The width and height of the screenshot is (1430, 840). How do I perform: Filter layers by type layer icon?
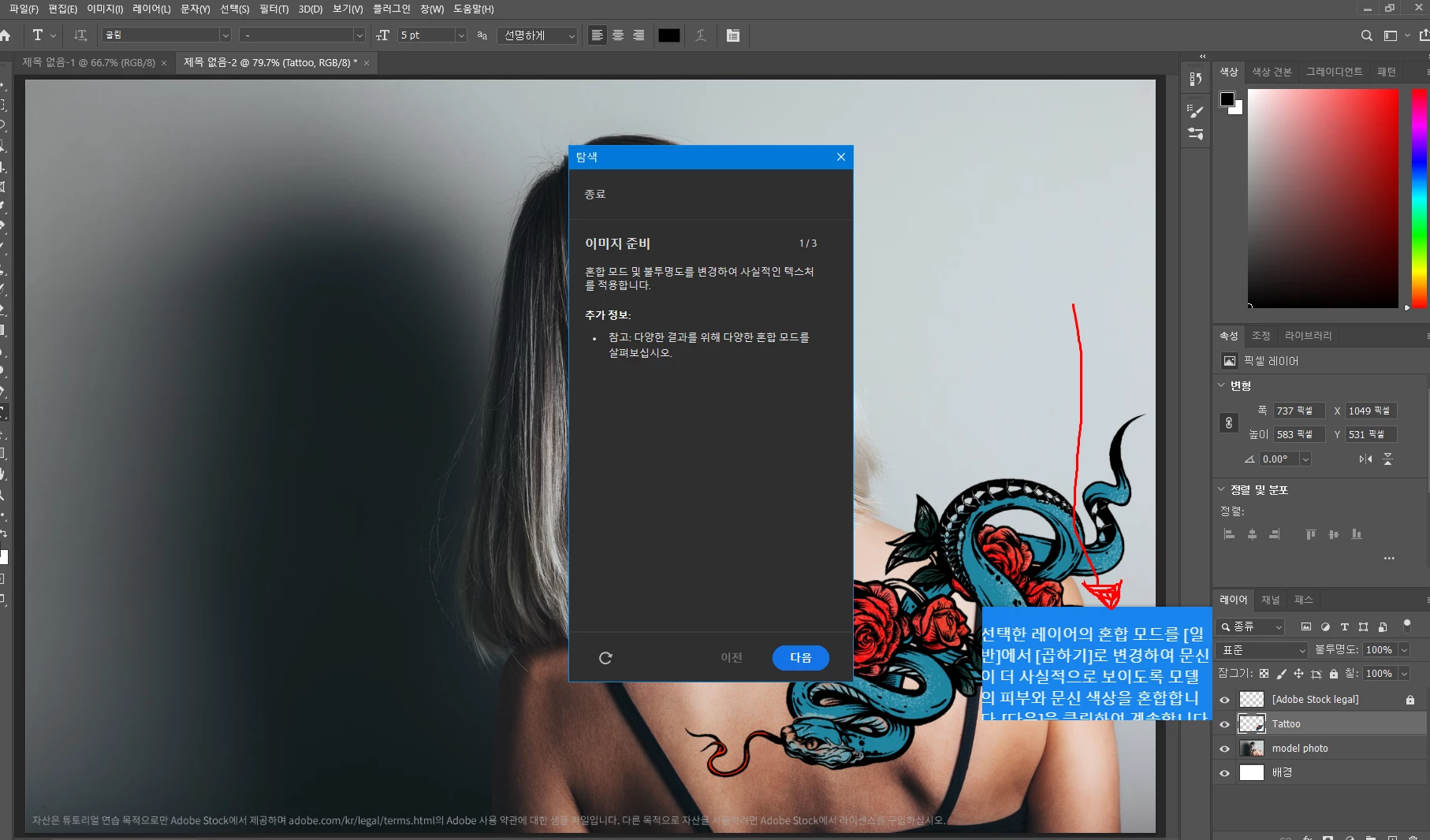1345,626
